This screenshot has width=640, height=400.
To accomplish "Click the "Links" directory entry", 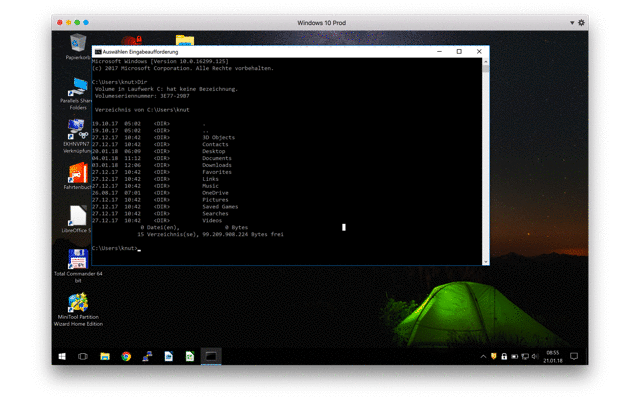I will pyautogui.click(x=210, y=179).
